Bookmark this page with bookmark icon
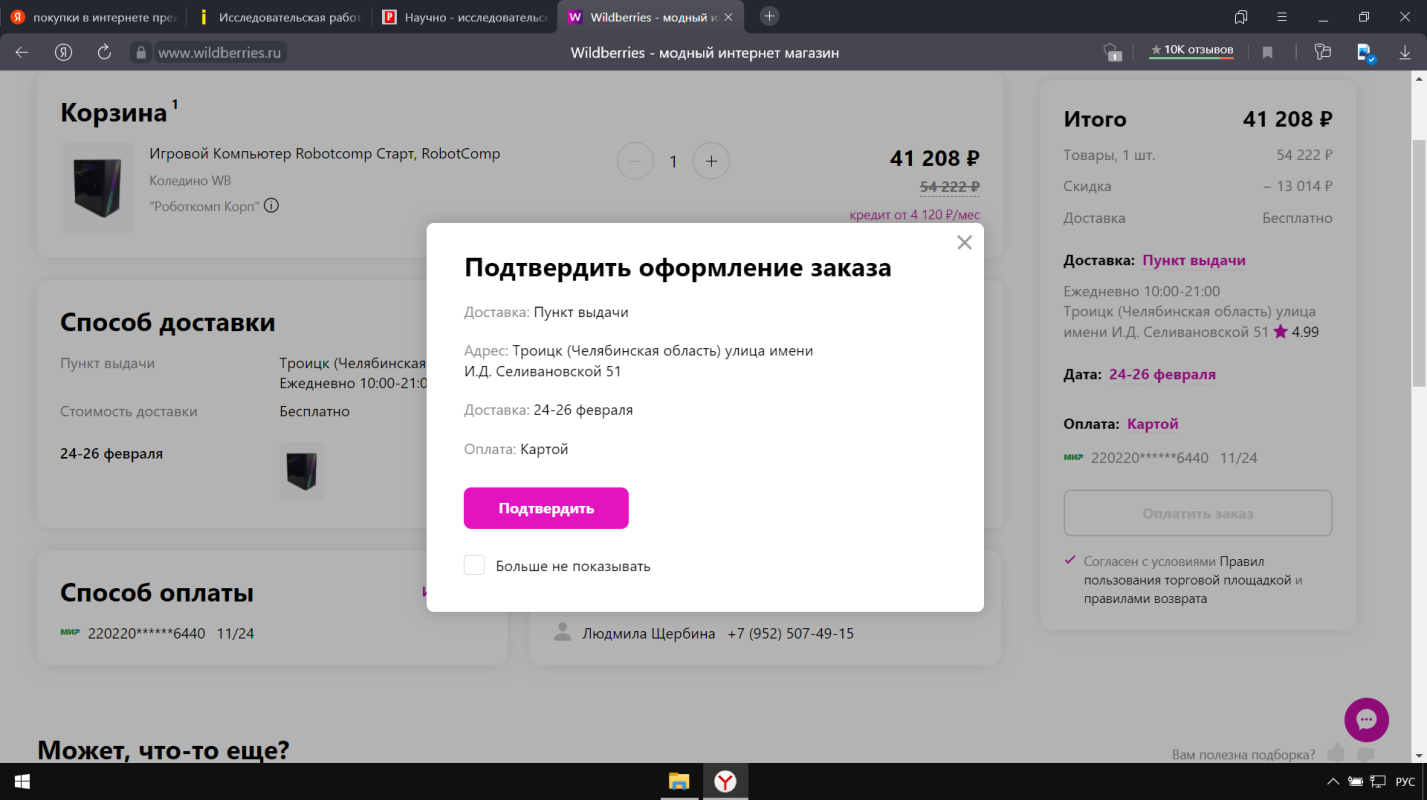1427x800 pixels. coord(1267,53)
